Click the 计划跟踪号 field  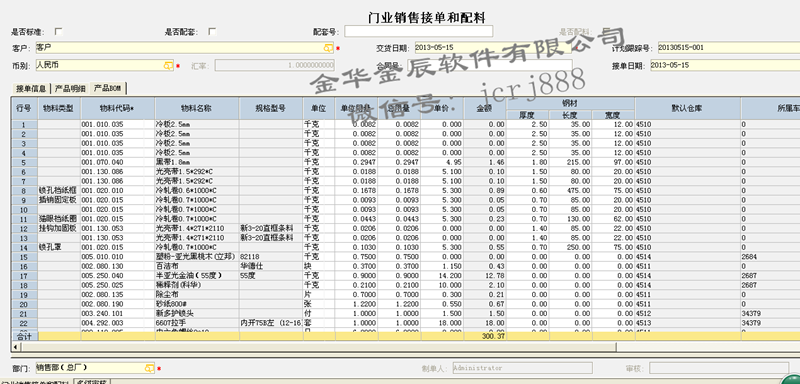[x=729, y=48]
